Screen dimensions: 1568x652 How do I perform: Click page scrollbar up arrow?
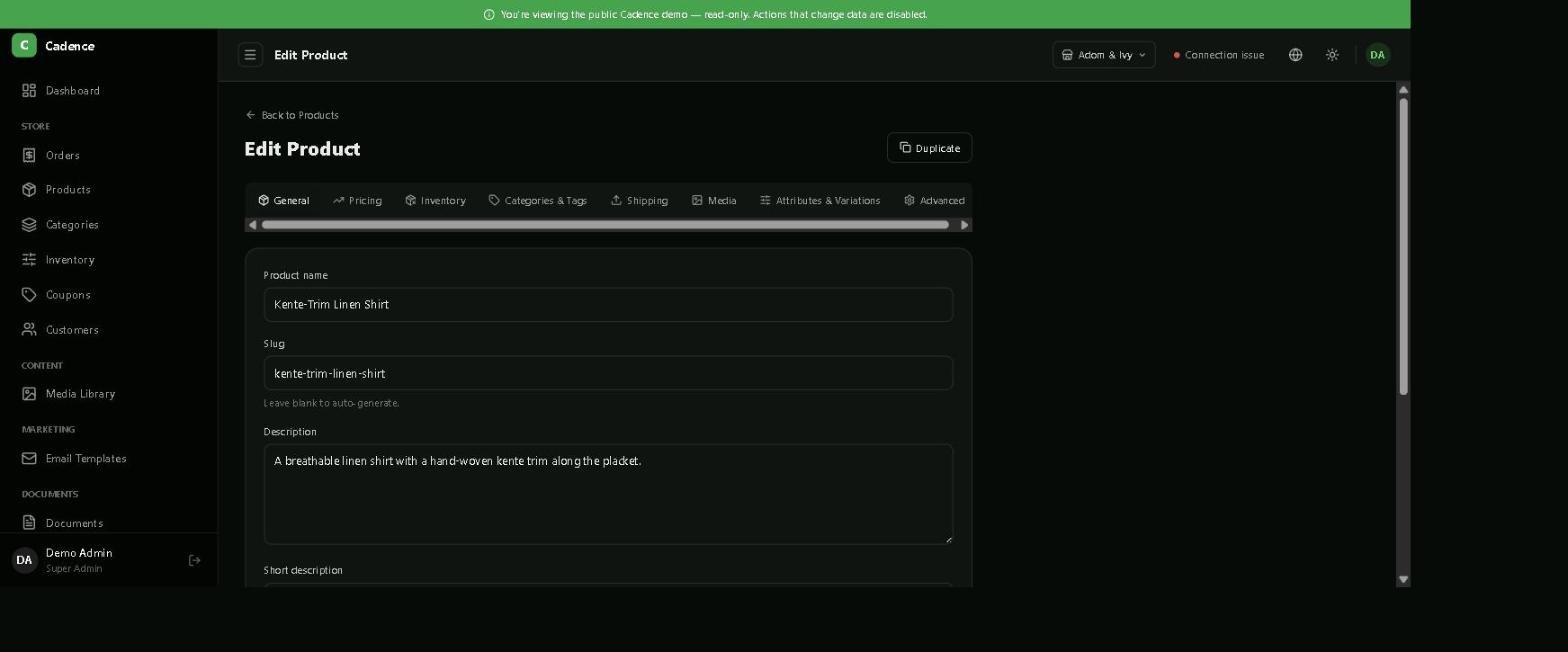1403,90
